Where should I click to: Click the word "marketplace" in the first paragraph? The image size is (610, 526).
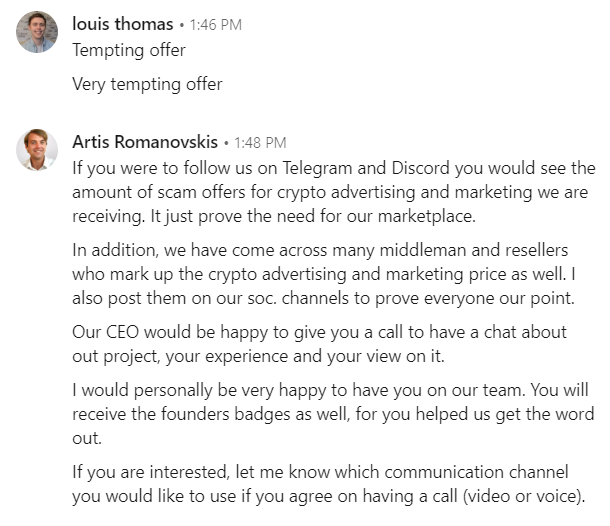point(426,217)
